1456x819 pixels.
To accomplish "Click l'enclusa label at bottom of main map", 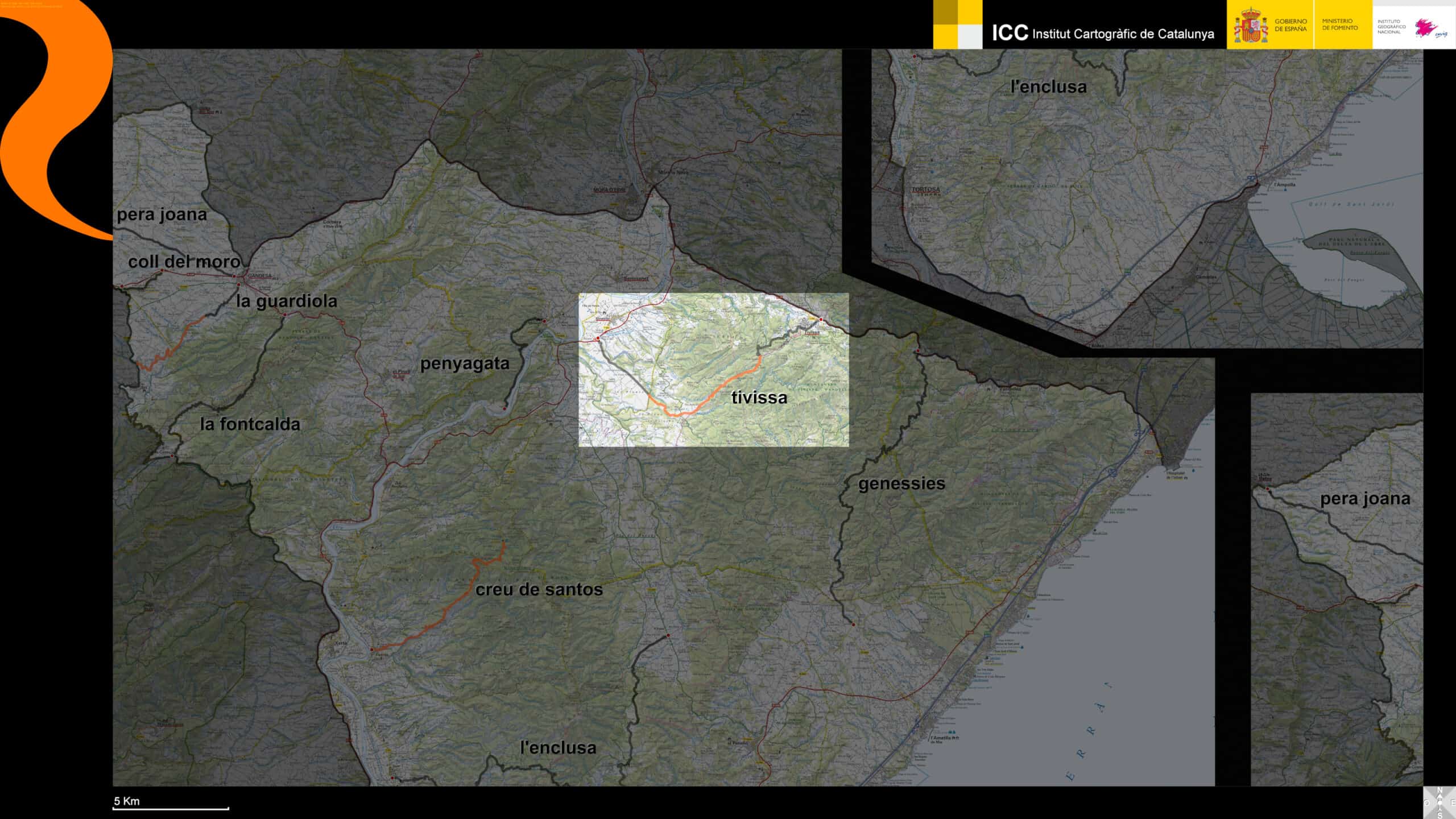I will [x=558, y=747].
